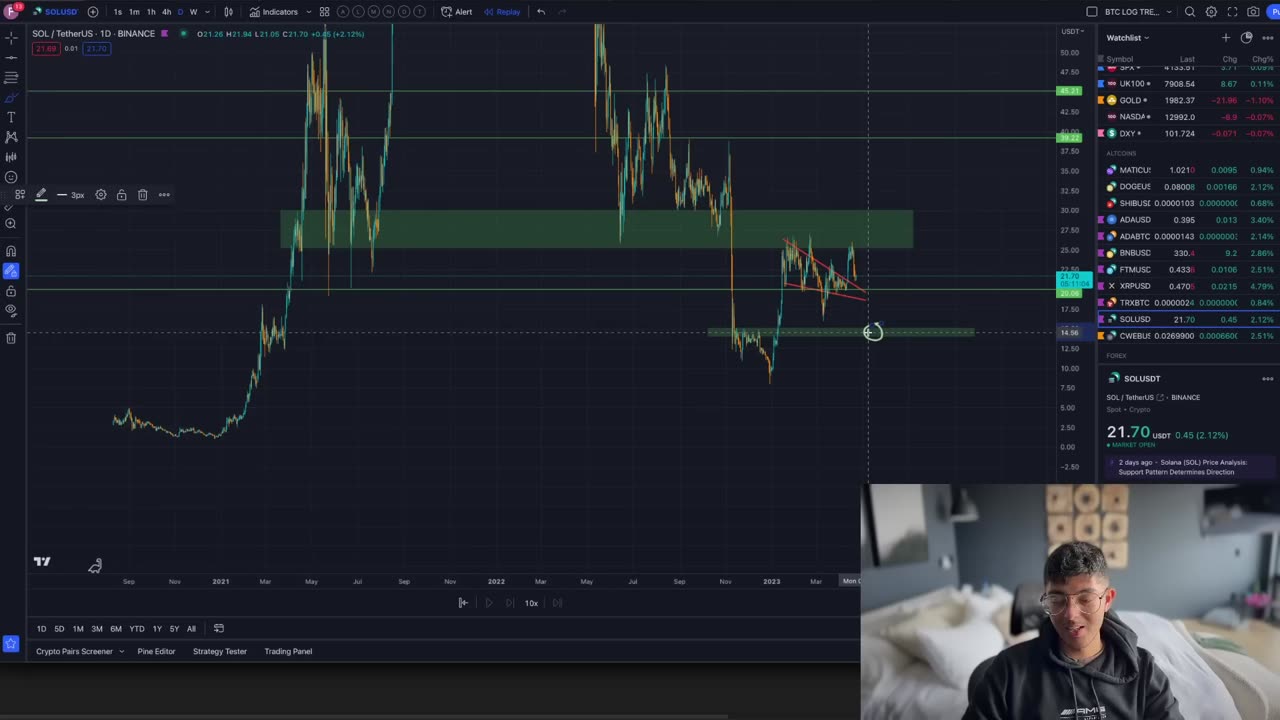This screenshot has width=1280, height=720.
Task: Select the Text annotation tool
Action: (x=11, y=117)
